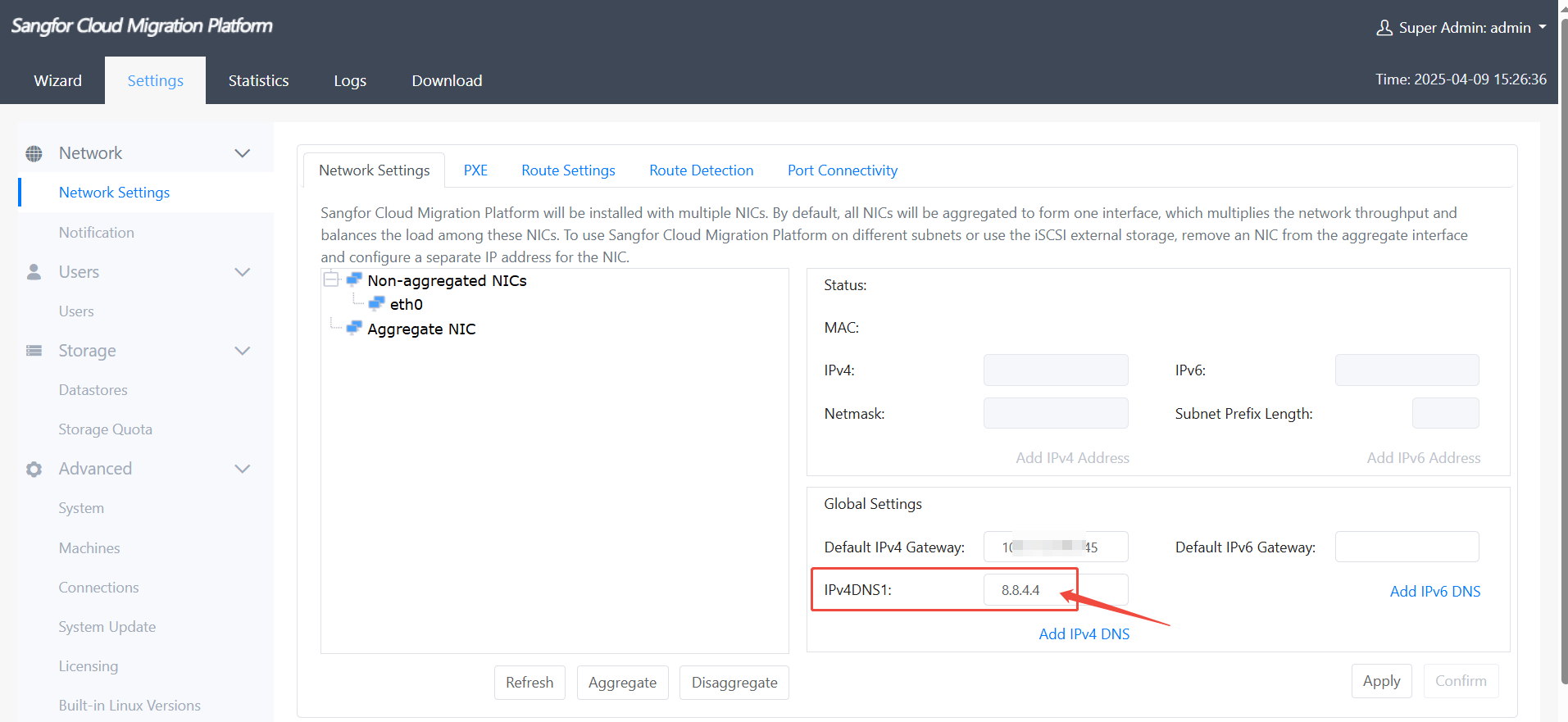Viewport: 1568px width, 722px height.
Task: Focus the Netmask input field
Action: [x=1056, y=413]
